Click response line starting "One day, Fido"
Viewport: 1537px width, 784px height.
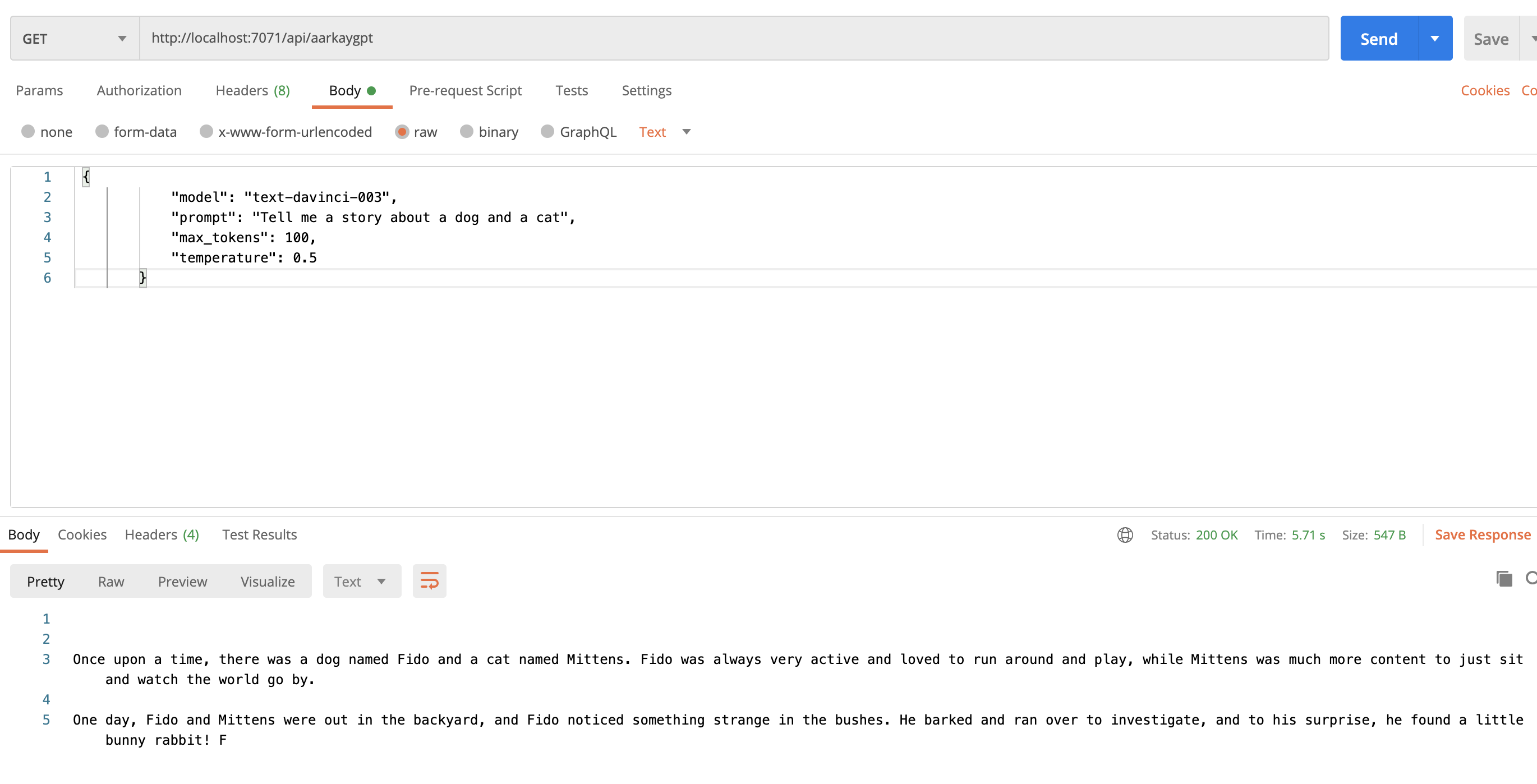pyautogui.click(x=798, y=729)
